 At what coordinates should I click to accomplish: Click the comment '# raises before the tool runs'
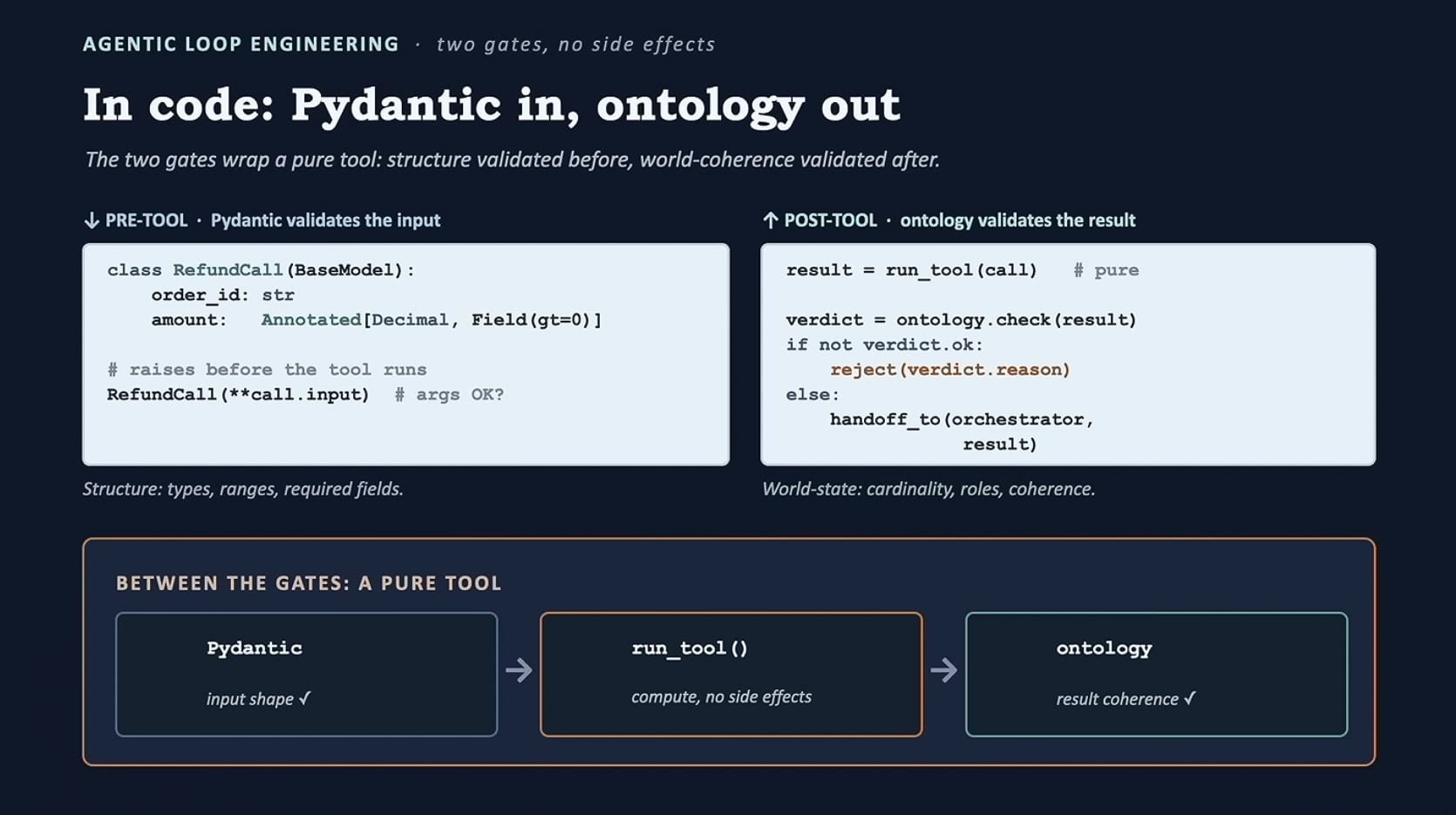pos(267,370)
